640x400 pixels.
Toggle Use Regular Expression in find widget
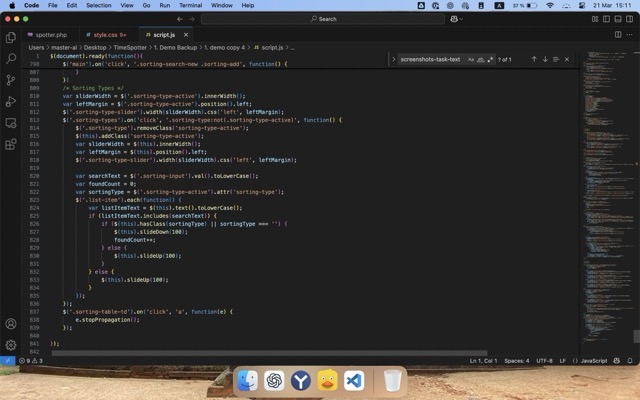[489, 59]
